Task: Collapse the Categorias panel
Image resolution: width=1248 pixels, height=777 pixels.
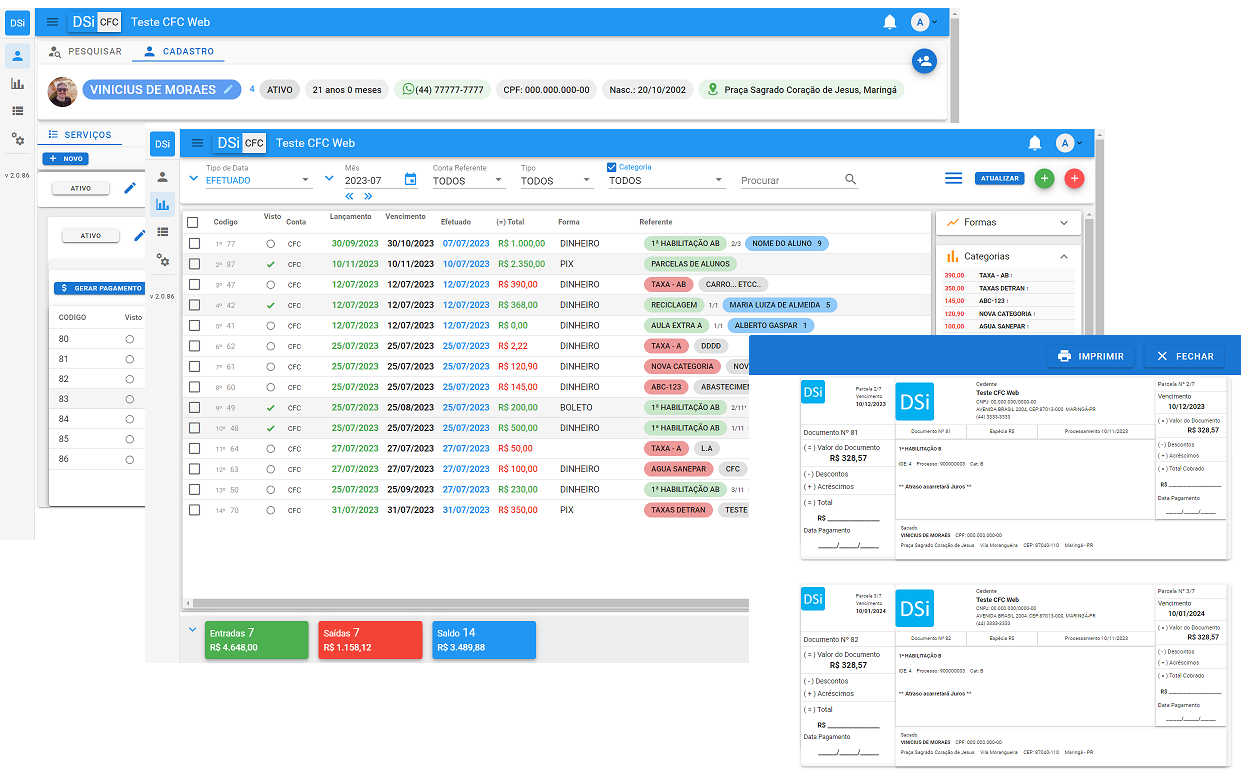Action: (x=1063, y=257)
